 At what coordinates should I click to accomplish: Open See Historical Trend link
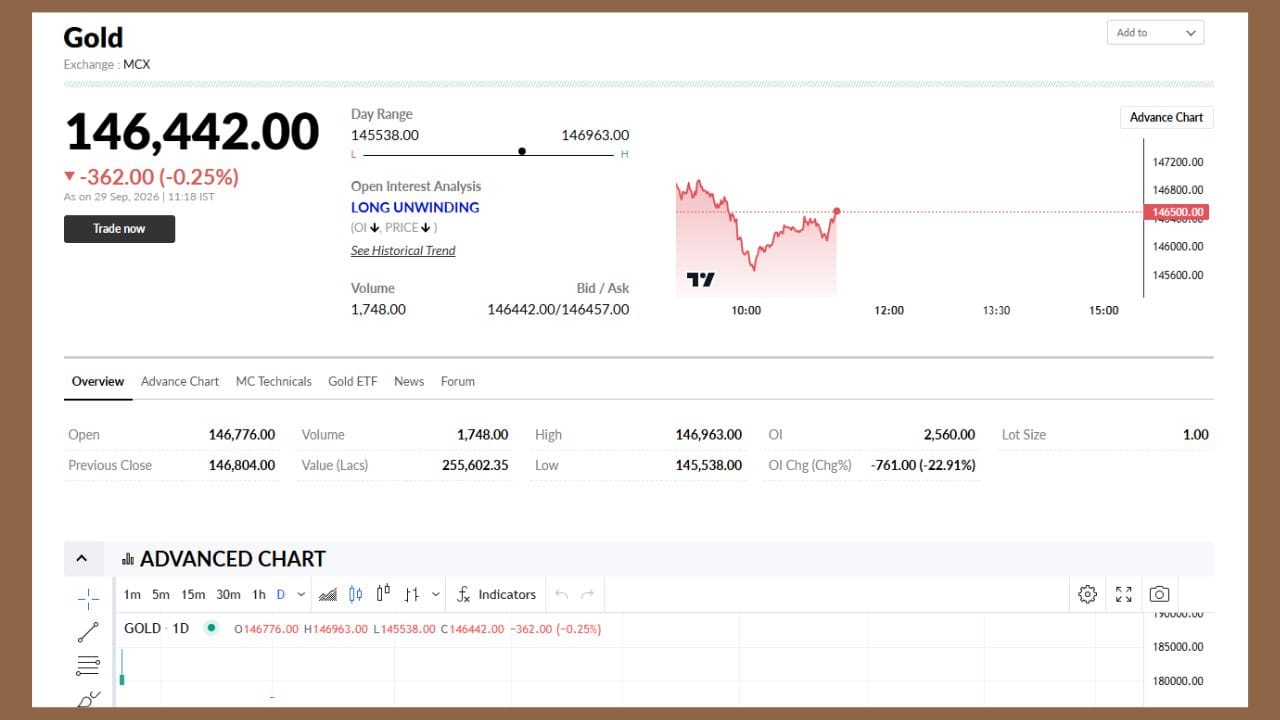[403, 251]
